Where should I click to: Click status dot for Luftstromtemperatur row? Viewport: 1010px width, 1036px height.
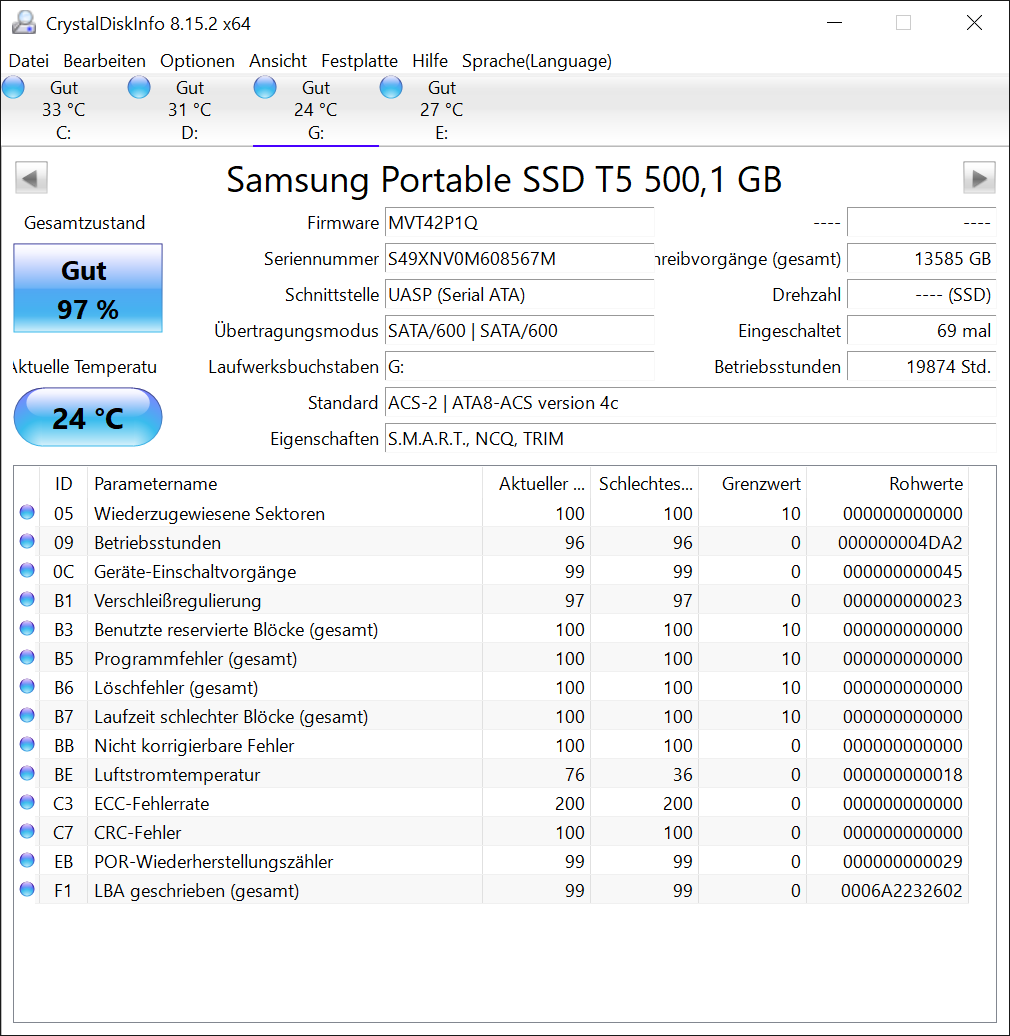tap(27, 773)
